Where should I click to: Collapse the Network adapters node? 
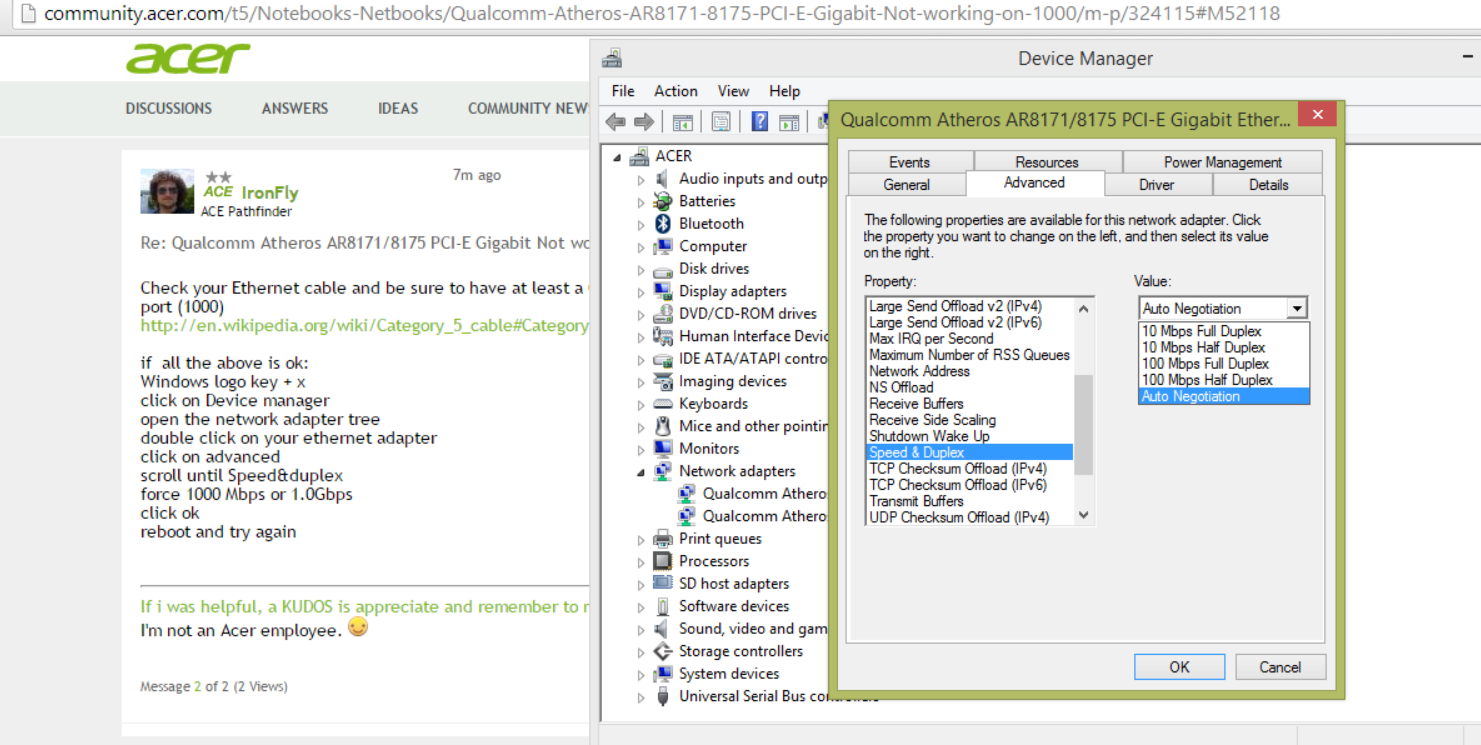click(641, 472)
